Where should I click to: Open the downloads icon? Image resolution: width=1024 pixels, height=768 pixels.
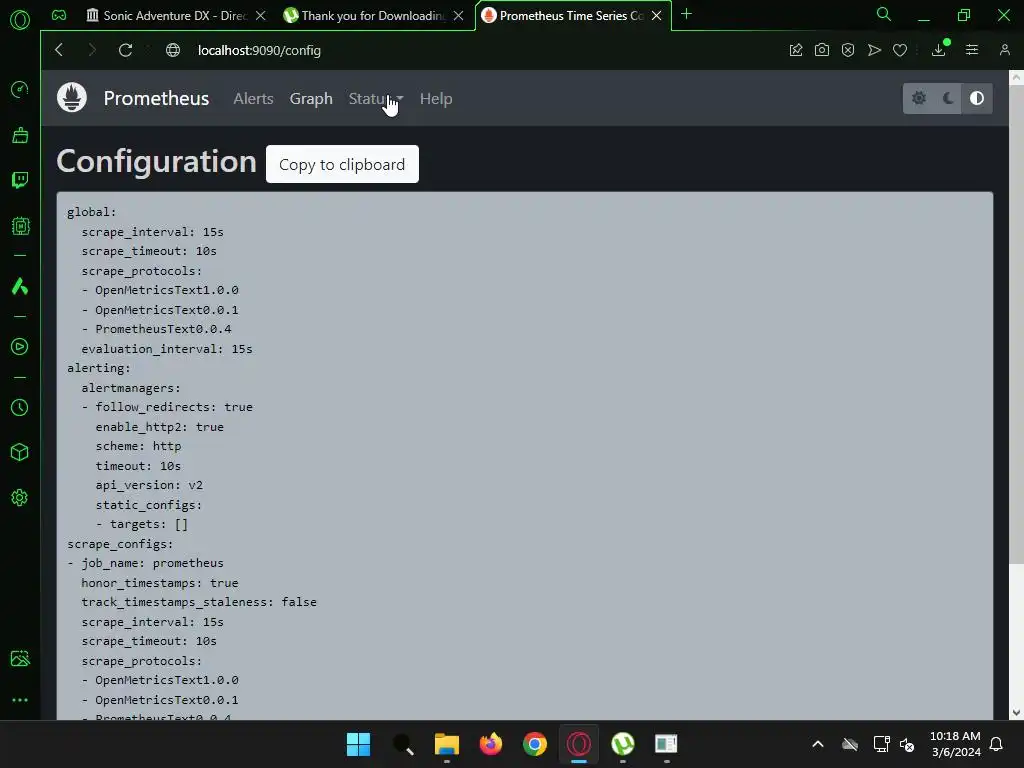coord(939,49)
